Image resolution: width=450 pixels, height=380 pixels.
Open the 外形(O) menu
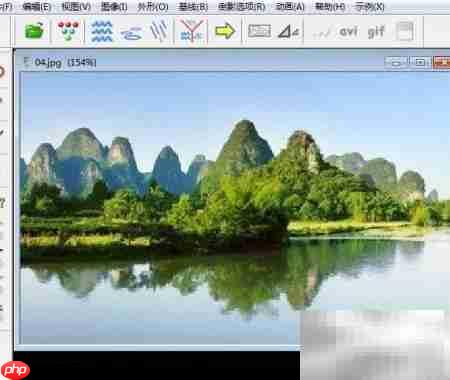pos(153,7)
